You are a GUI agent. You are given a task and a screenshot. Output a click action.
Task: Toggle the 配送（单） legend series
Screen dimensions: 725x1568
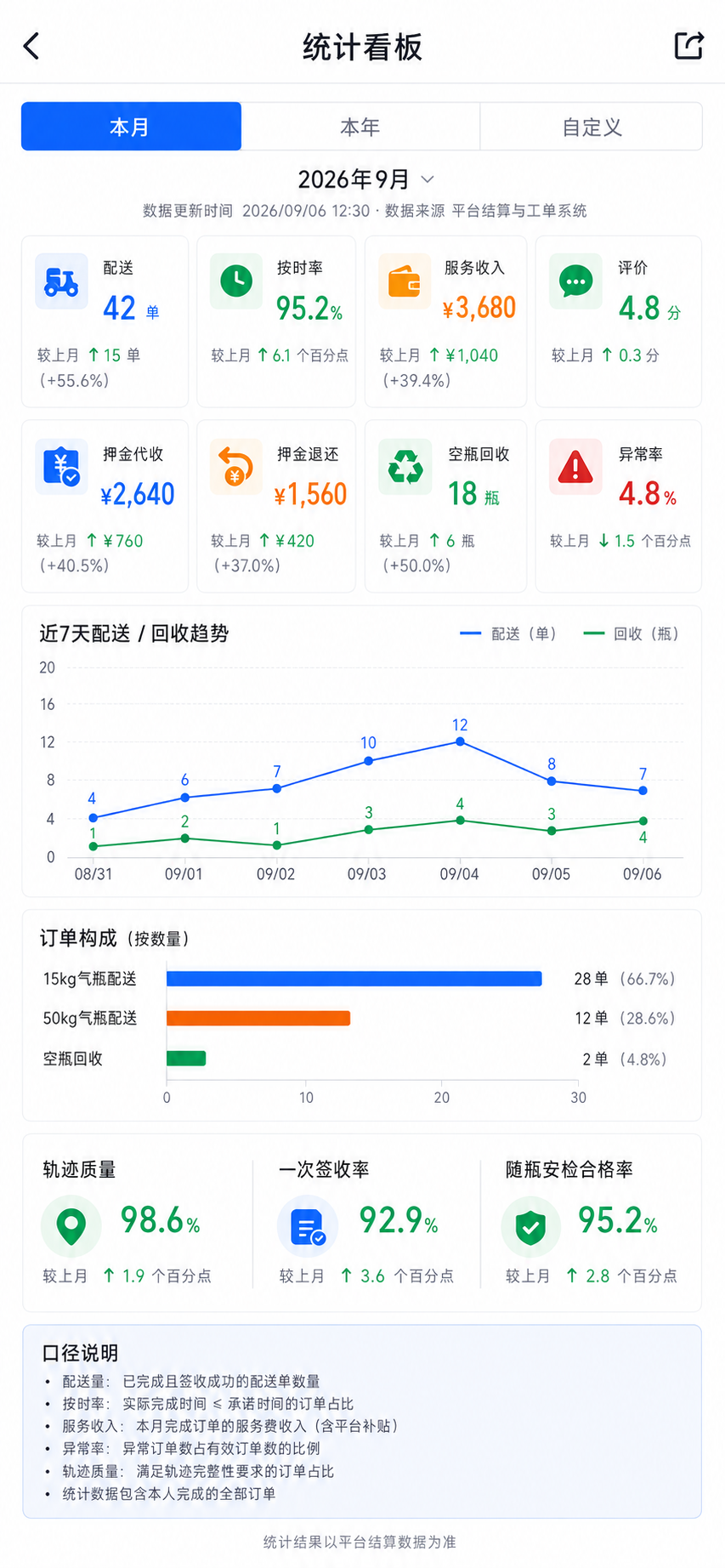(x=507, y=633)
